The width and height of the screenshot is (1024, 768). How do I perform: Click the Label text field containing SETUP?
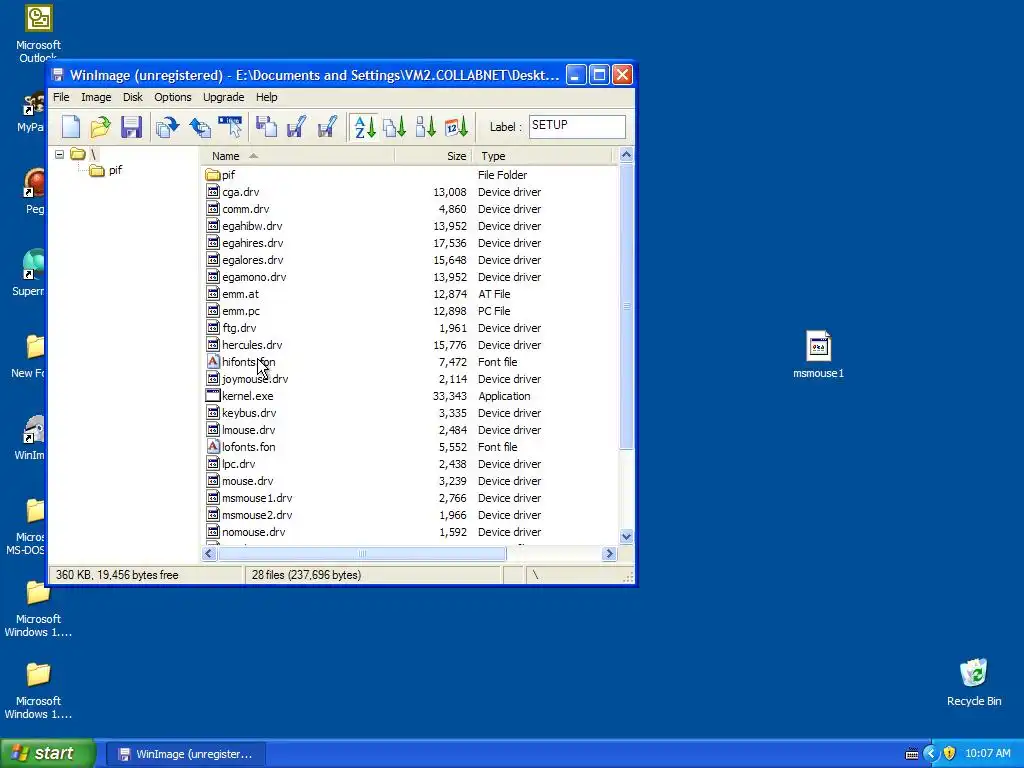tap(577, 127)
